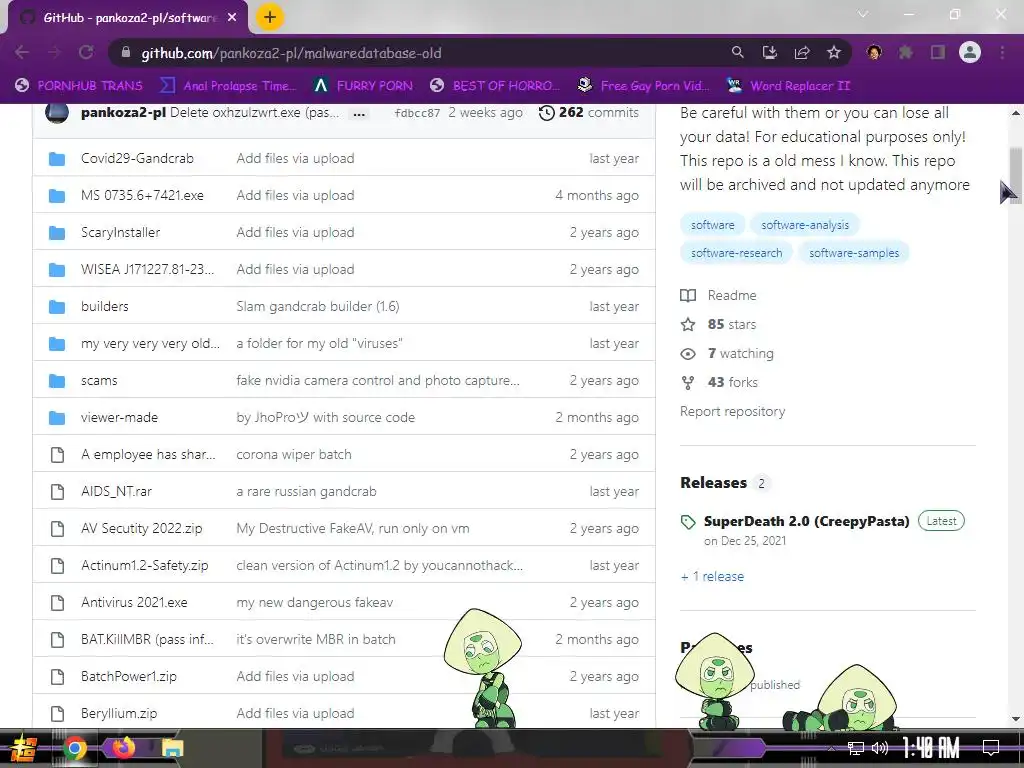Click Report repository link

(x=732, y=411)
